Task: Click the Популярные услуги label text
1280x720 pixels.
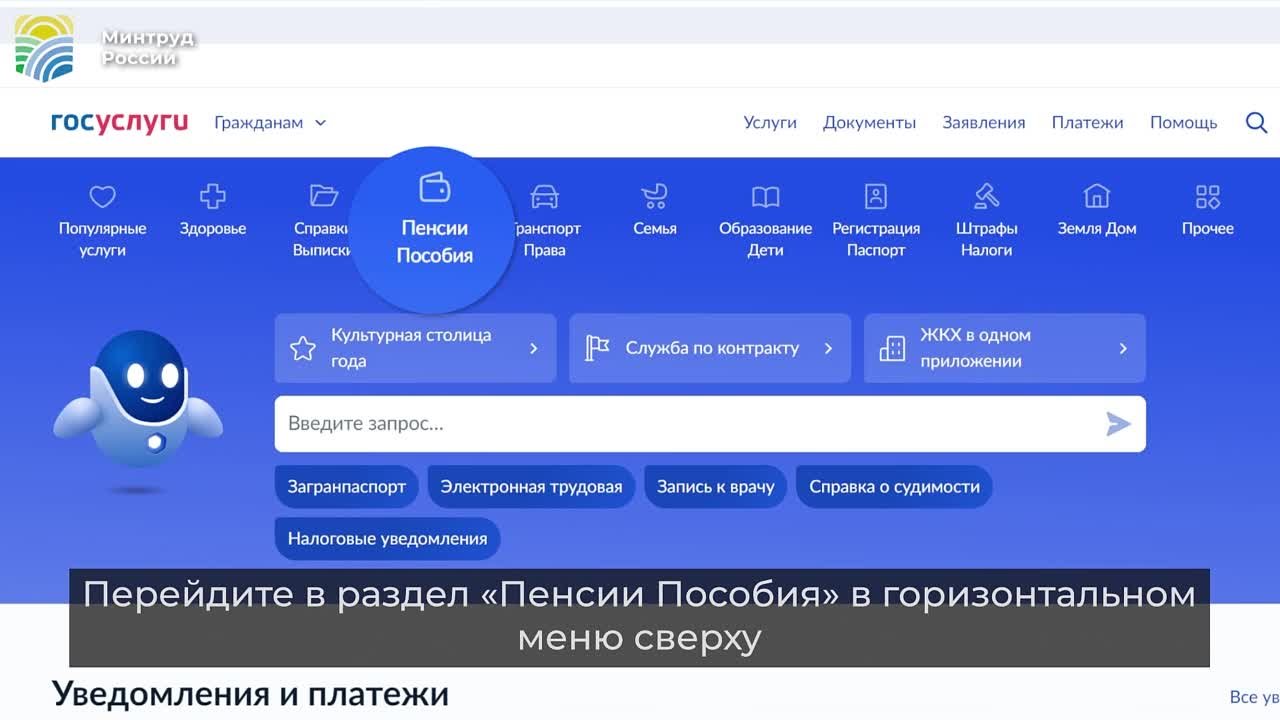Action: click(x=102, y=239)
